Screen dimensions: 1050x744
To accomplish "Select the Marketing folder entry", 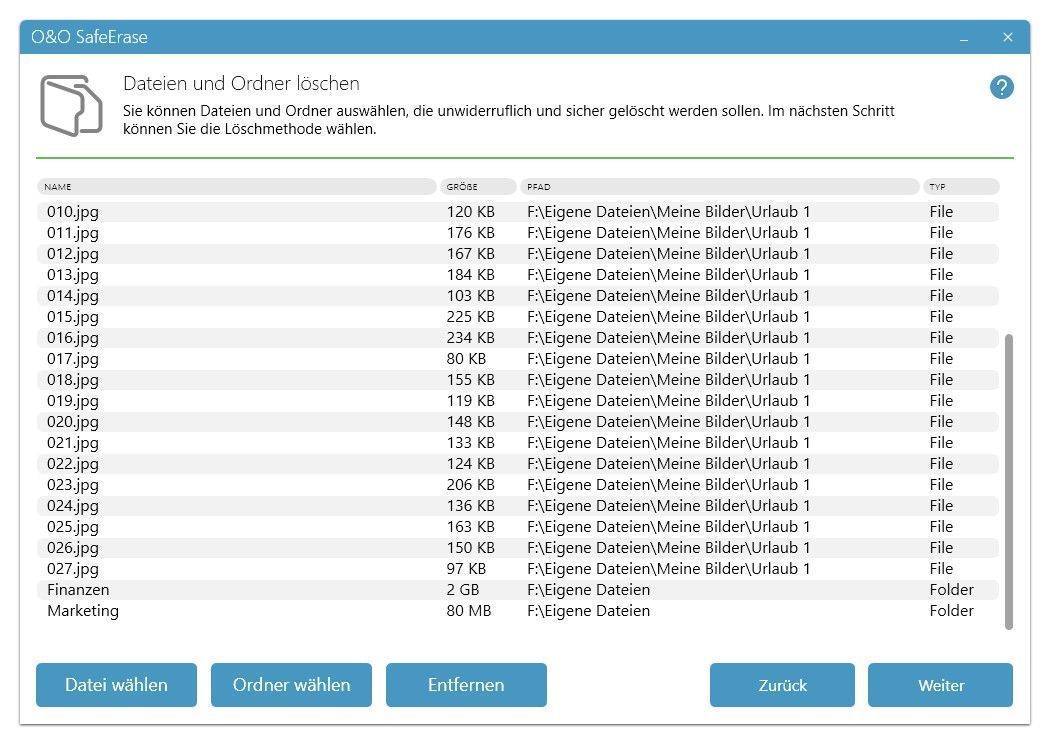I will click(83, 611).
